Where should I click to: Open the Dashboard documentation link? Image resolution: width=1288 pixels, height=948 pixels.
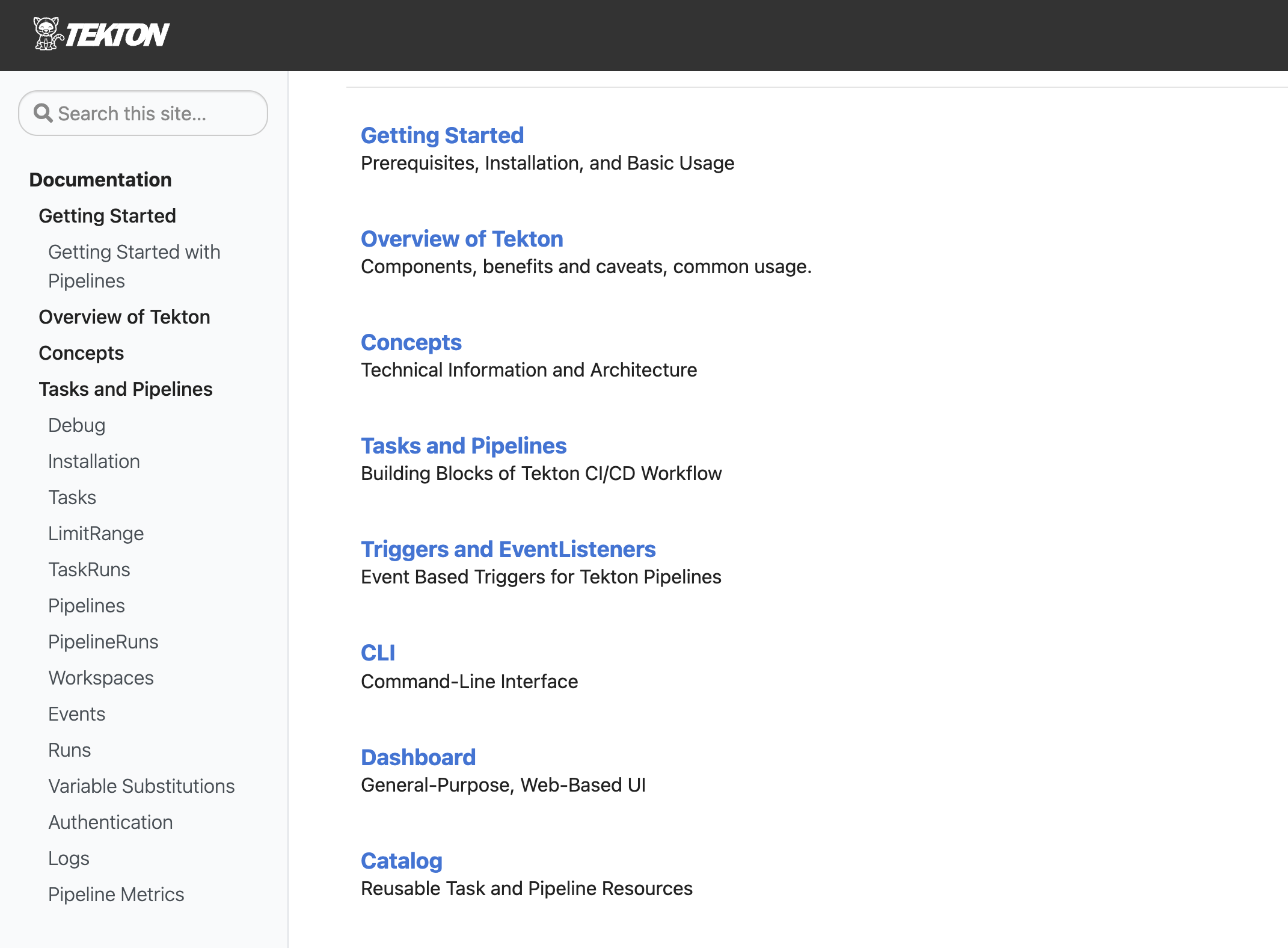418,757
